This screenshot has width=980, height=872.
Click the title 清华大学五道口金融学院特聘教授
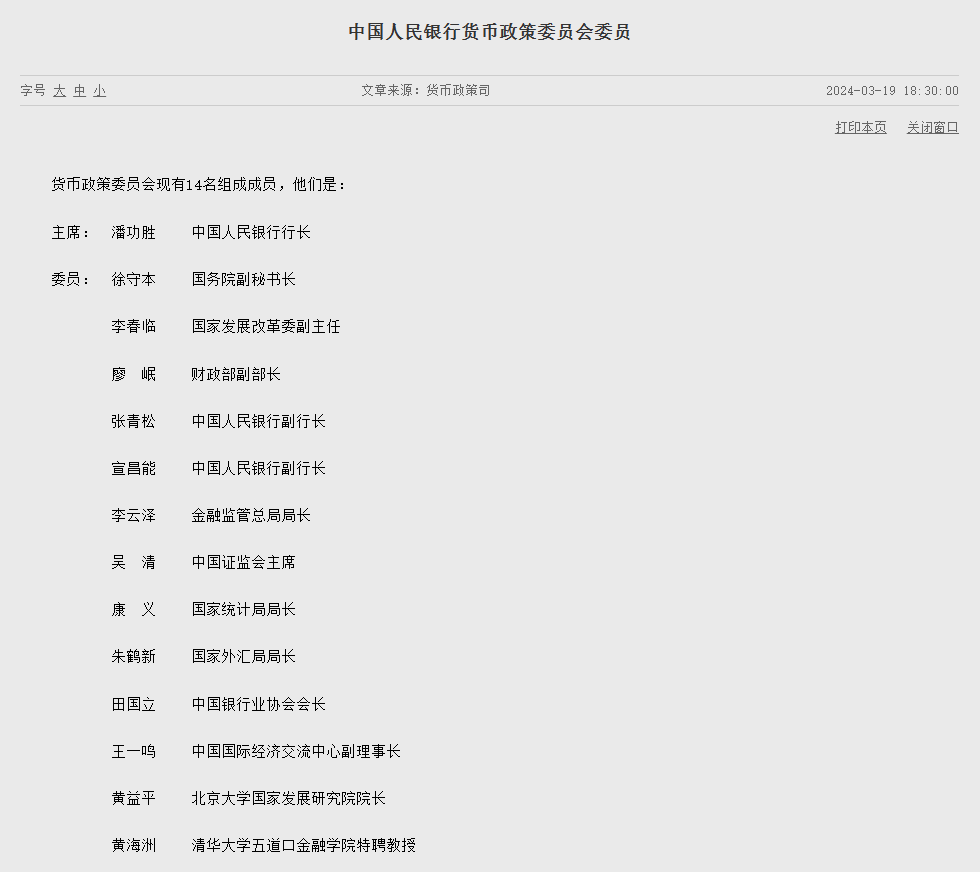pos(304,845)
